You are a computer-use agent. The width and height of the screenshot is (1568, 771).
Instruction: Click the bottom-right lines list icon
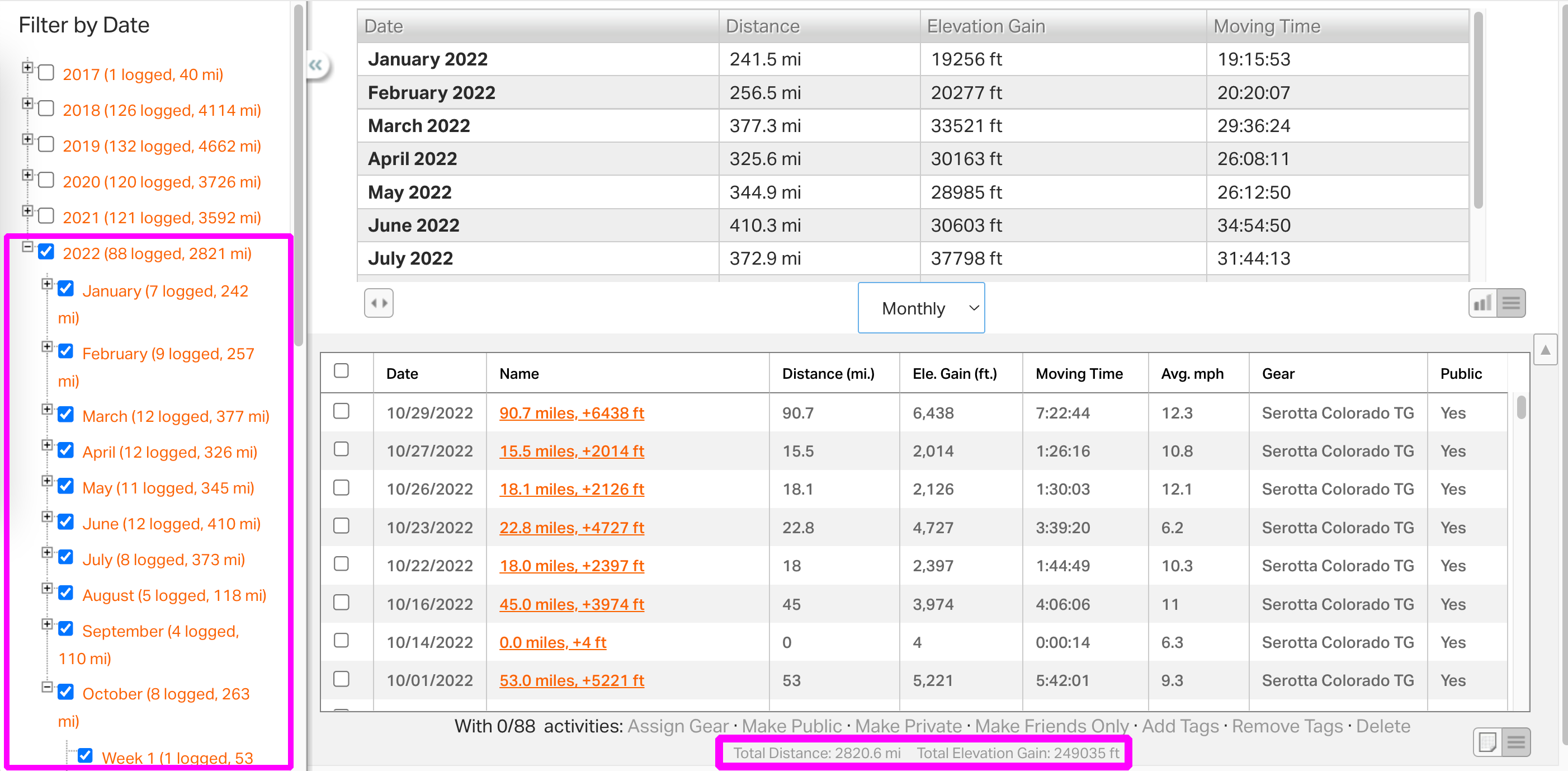[x=1515, y=742]
